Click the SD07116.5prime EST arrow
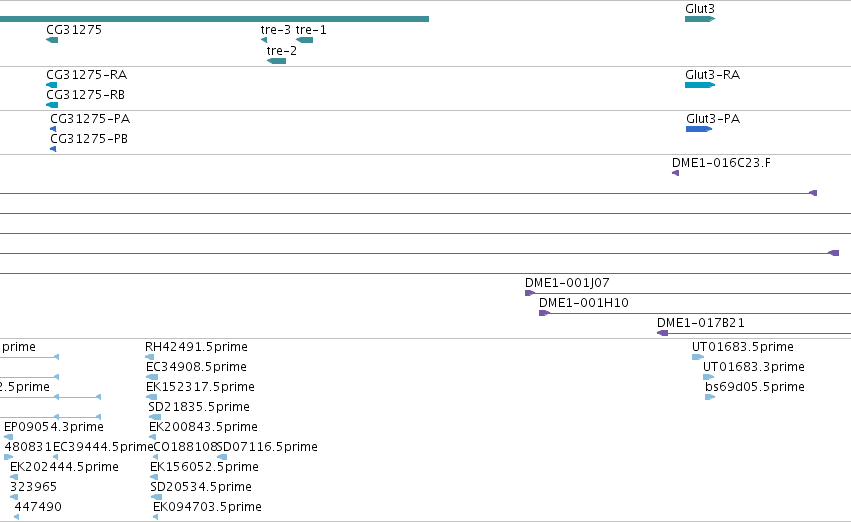This screenshot has width=851, height=522. coord(222,457)
